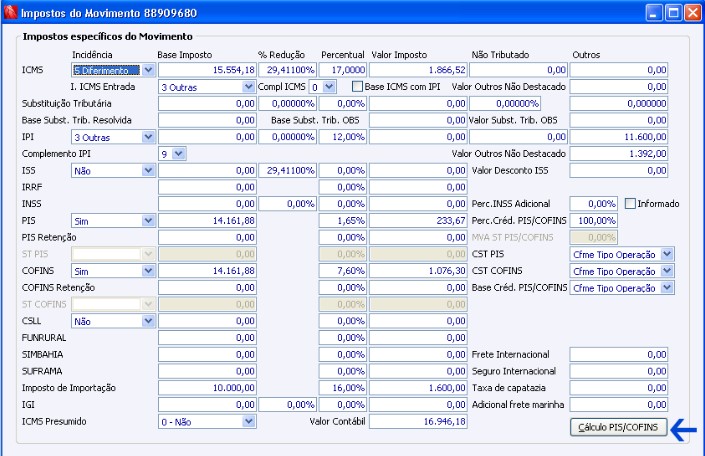Click ICMS Valor Outros Não Destacado field
Screen dimensions: 705x456
click(619, 87)
